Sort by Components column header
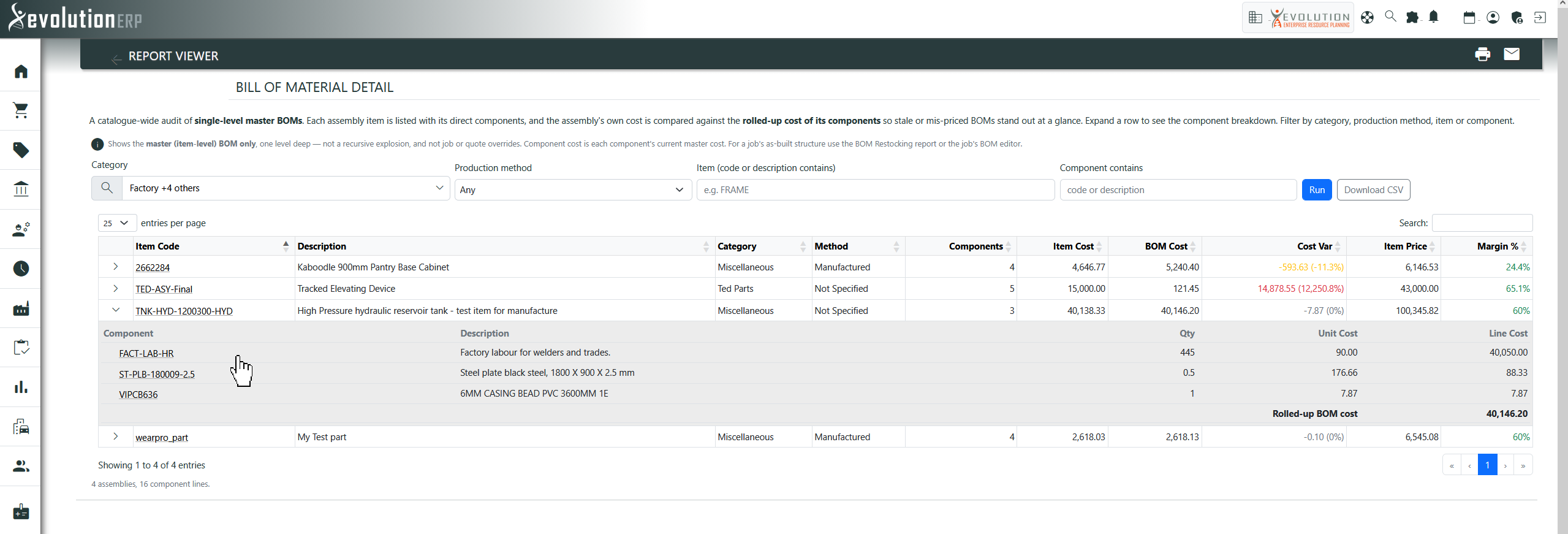The width and height of the screenshot is (1568, 534). [961, 246]
